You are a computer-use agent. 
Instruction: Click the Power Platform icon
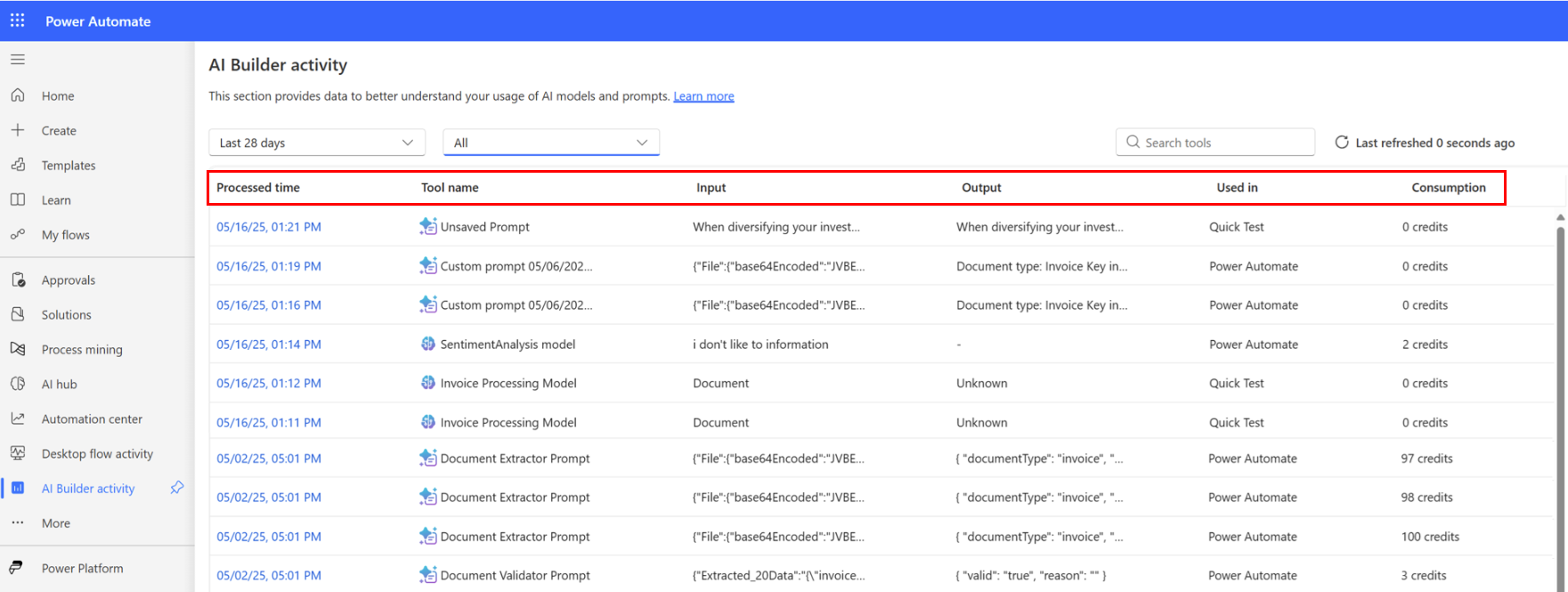[x=16, y=568]
